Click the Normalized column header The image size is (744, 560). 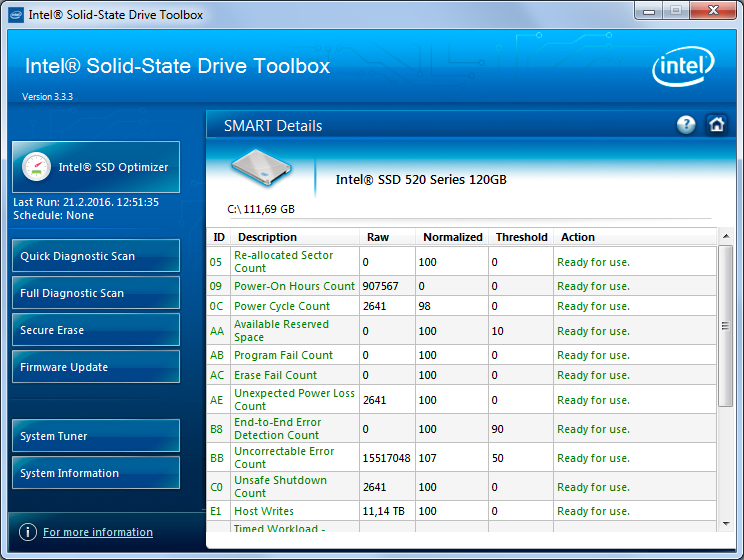pos(453,237)
